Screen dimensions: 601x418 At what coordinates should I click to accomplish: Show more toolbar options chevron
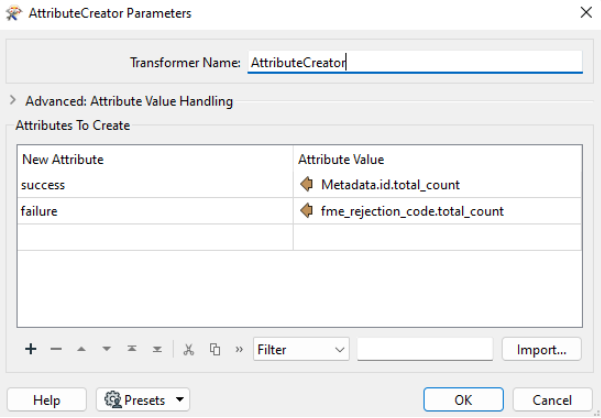[239, 349]
